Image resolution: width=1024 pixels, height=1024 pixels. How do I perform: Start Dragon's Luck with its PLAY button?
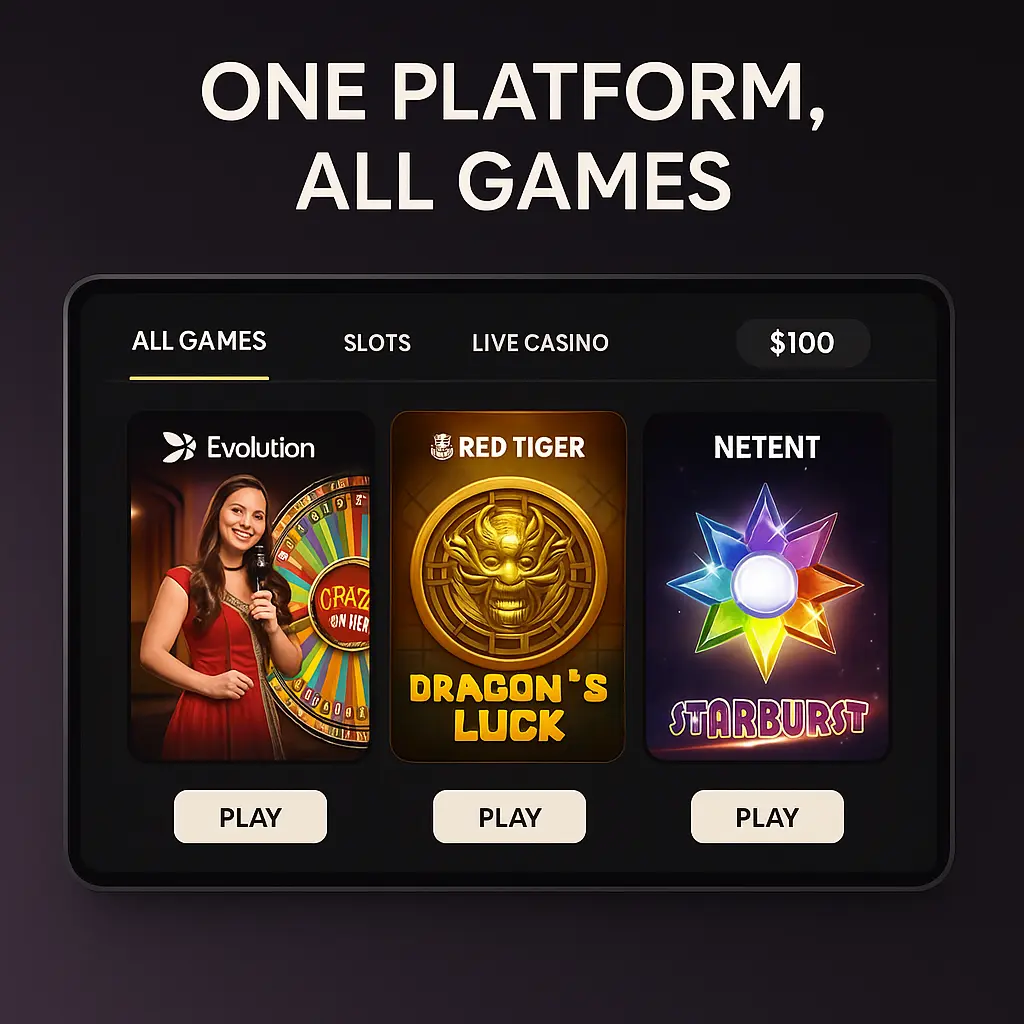coord(509,816)
